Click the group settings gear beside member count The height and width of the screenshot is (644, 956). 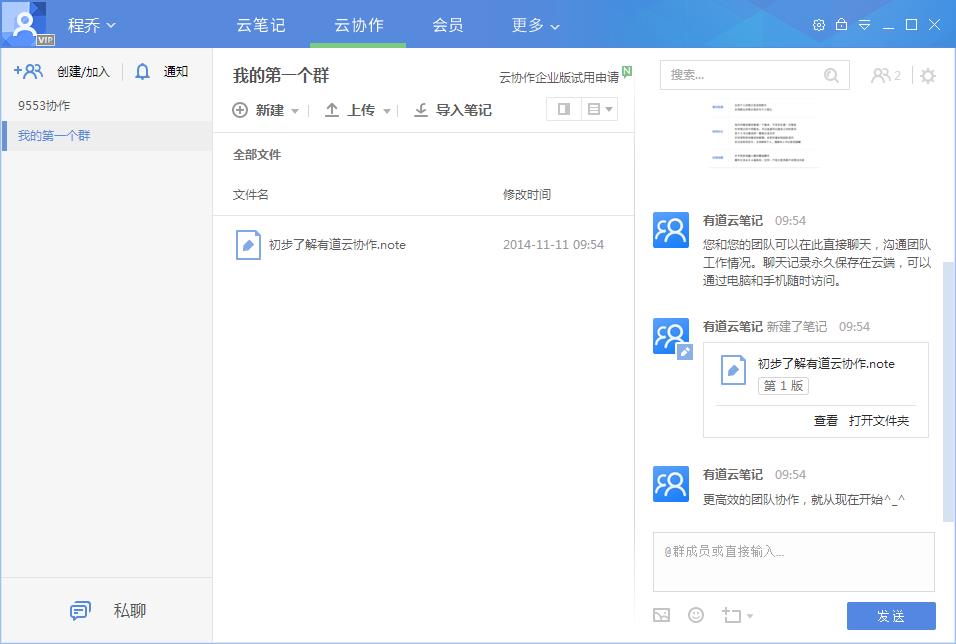[x=929, y=74]
